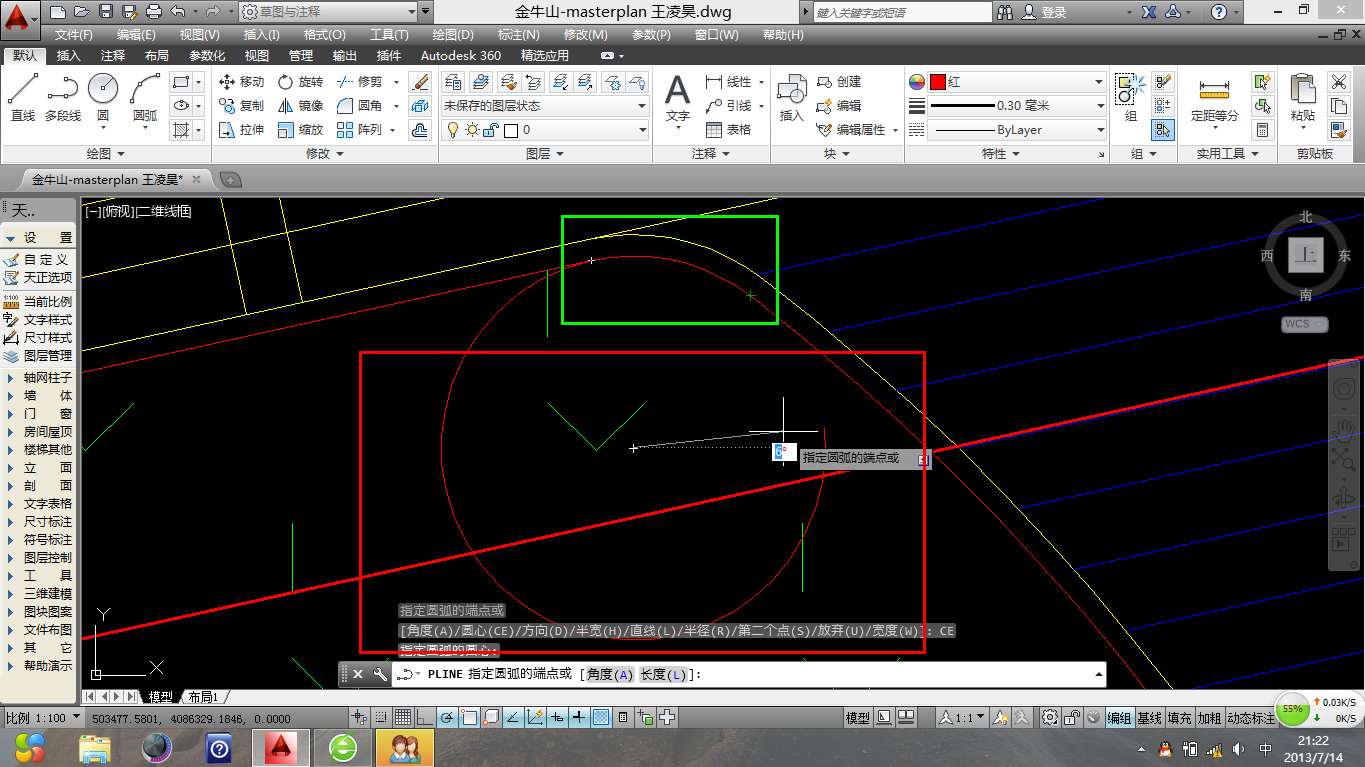Toggle grid display in status bar

(x=402, y=717)
